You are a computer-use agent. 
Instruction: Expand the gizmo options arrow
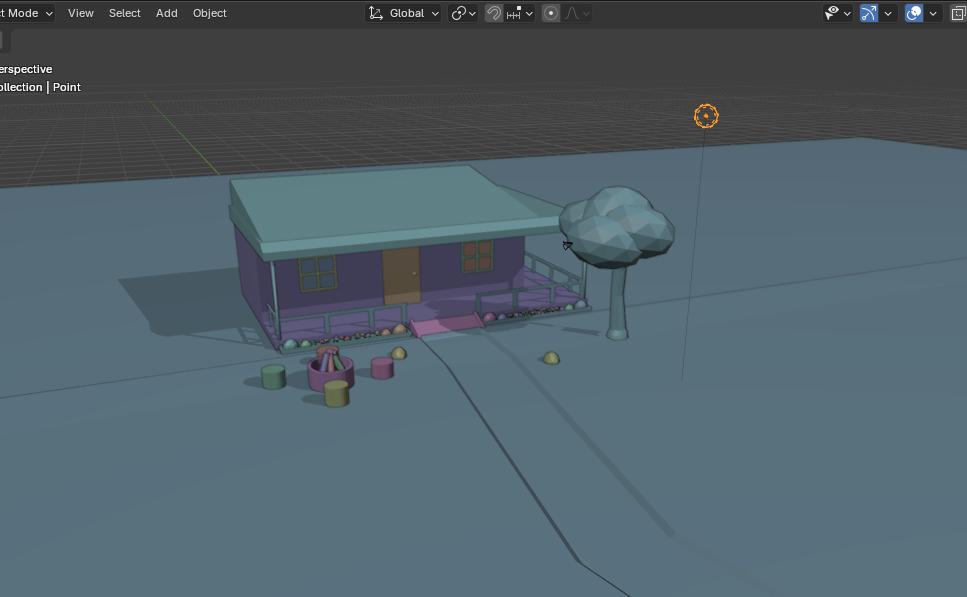pyautogui.click(x=888, y=13)
